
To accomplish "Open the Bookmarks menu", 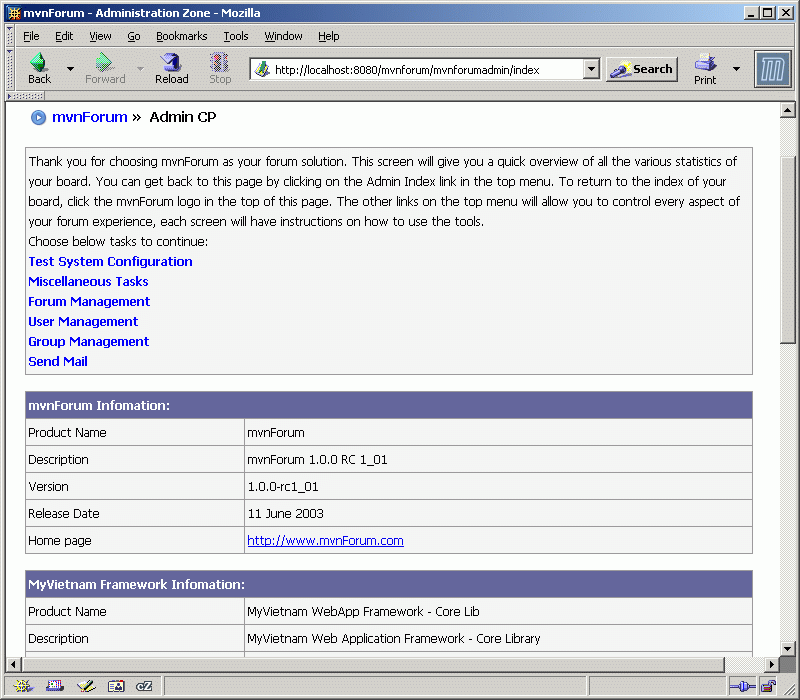I will (x=181, y=36).
